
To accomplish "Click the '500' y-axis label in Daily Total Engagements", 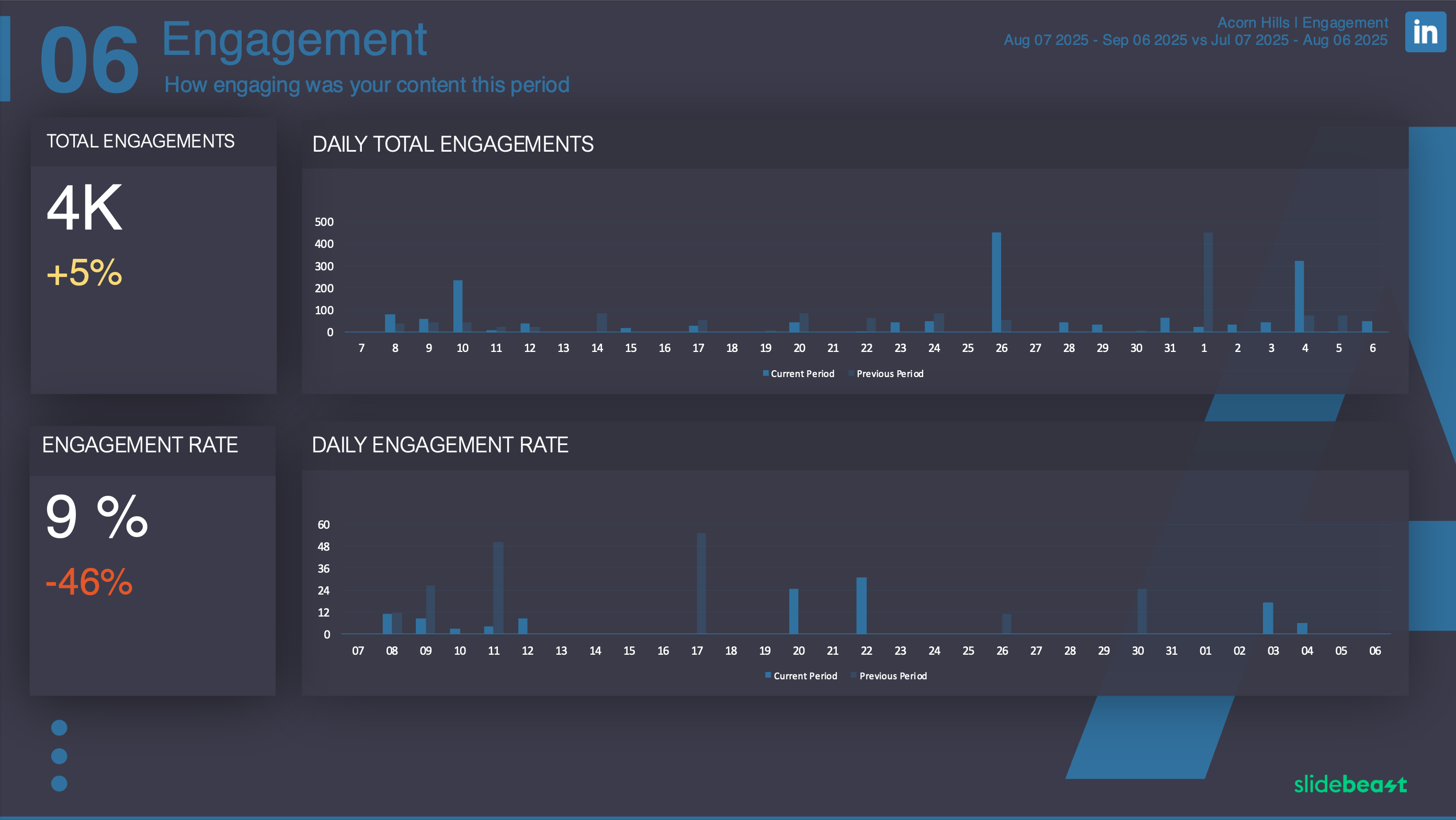I will [x=324, y=222].
